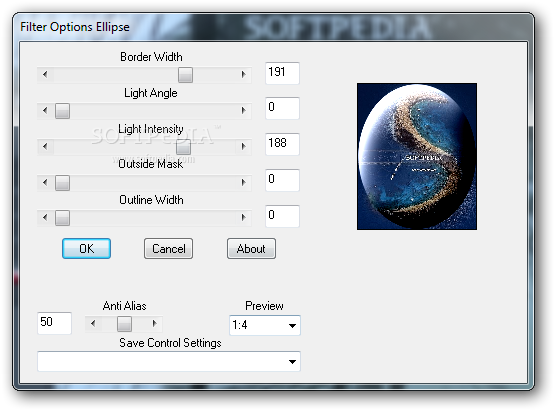Click the Outline Width value field

[x=282, y=216]
